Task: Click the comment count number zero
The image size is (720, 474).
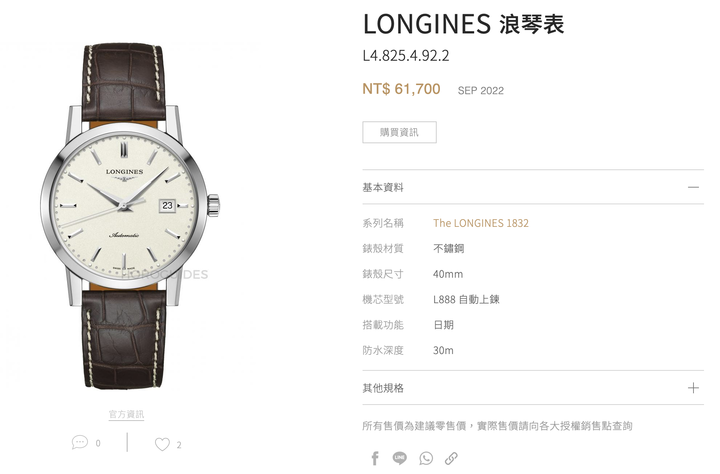Action: click(x=98, y=443)
